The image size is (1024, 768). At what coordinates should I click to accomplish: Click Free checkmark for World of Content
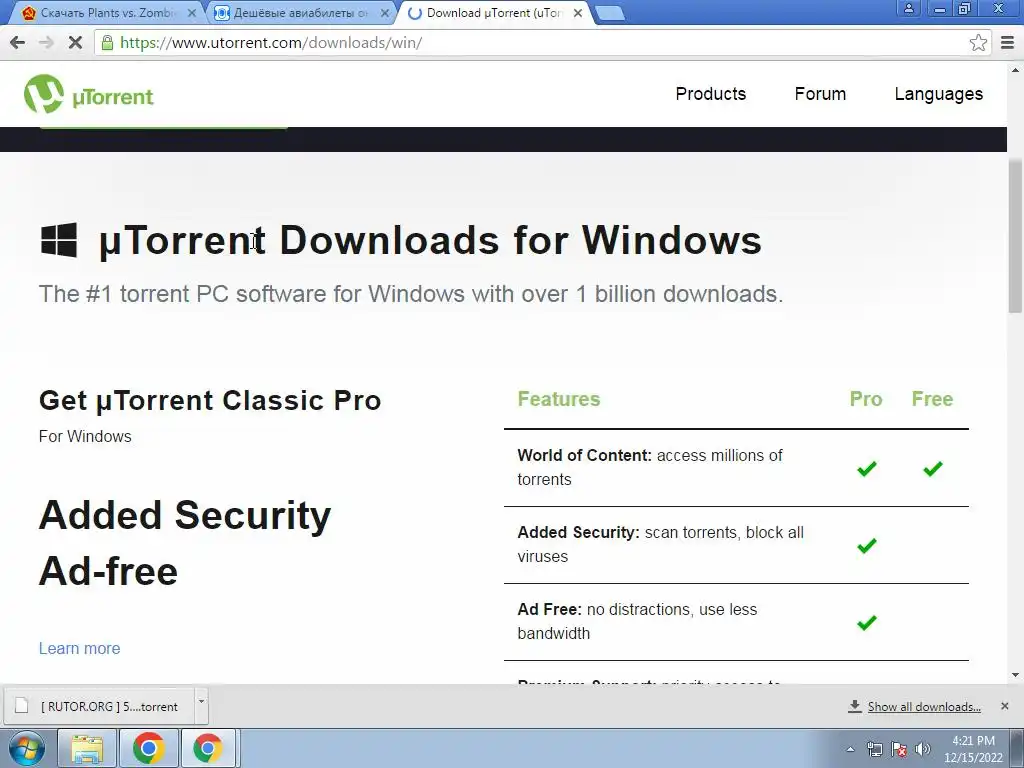933,468
